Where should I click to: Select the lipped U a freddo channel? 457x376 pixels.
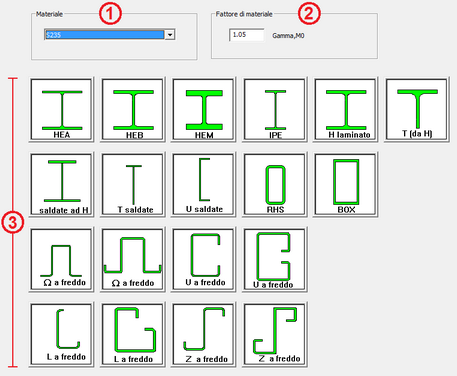coord(275,260)
